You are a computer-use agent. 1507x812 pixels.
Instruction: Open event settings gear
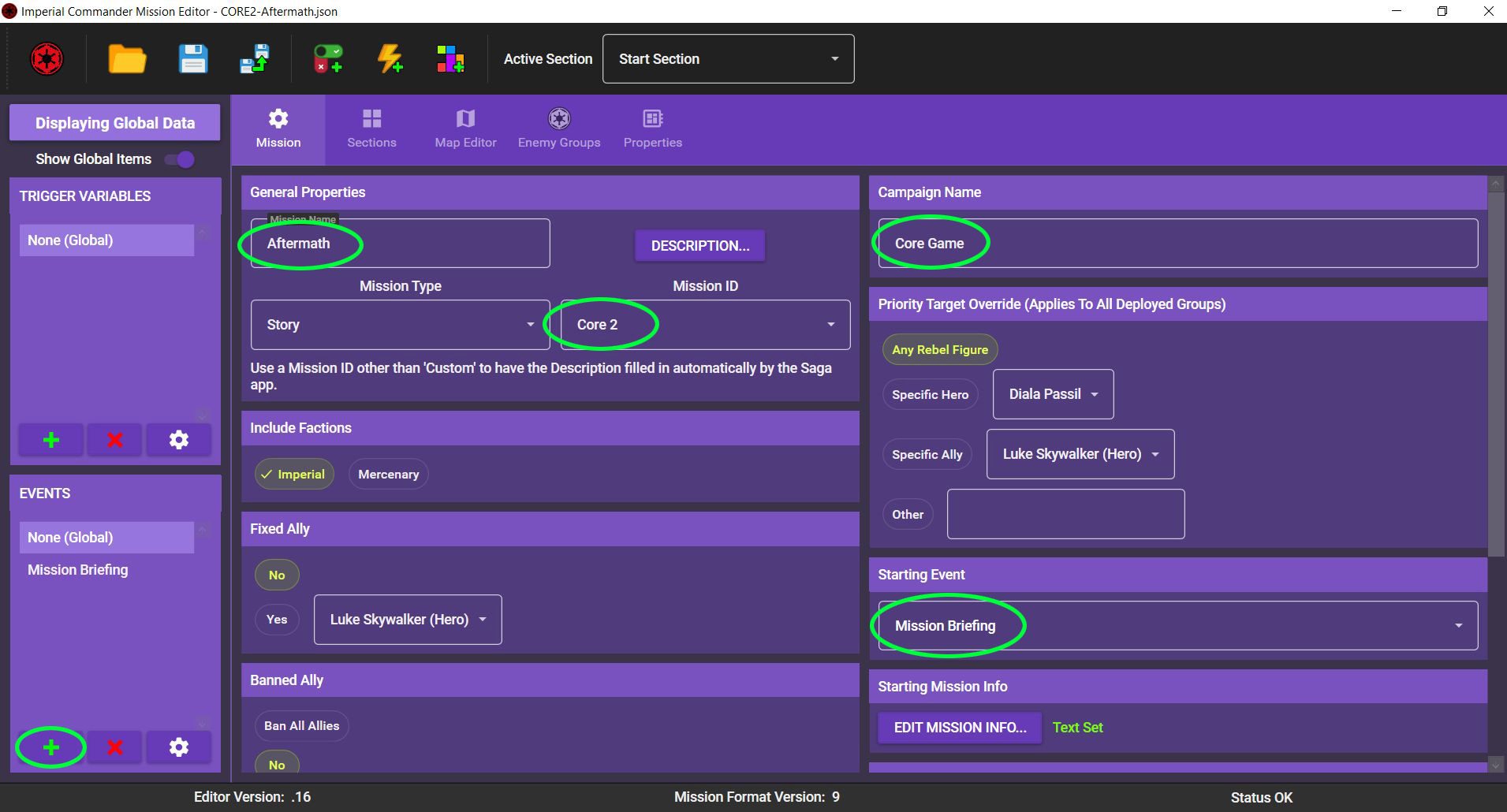tap(179, 747)
